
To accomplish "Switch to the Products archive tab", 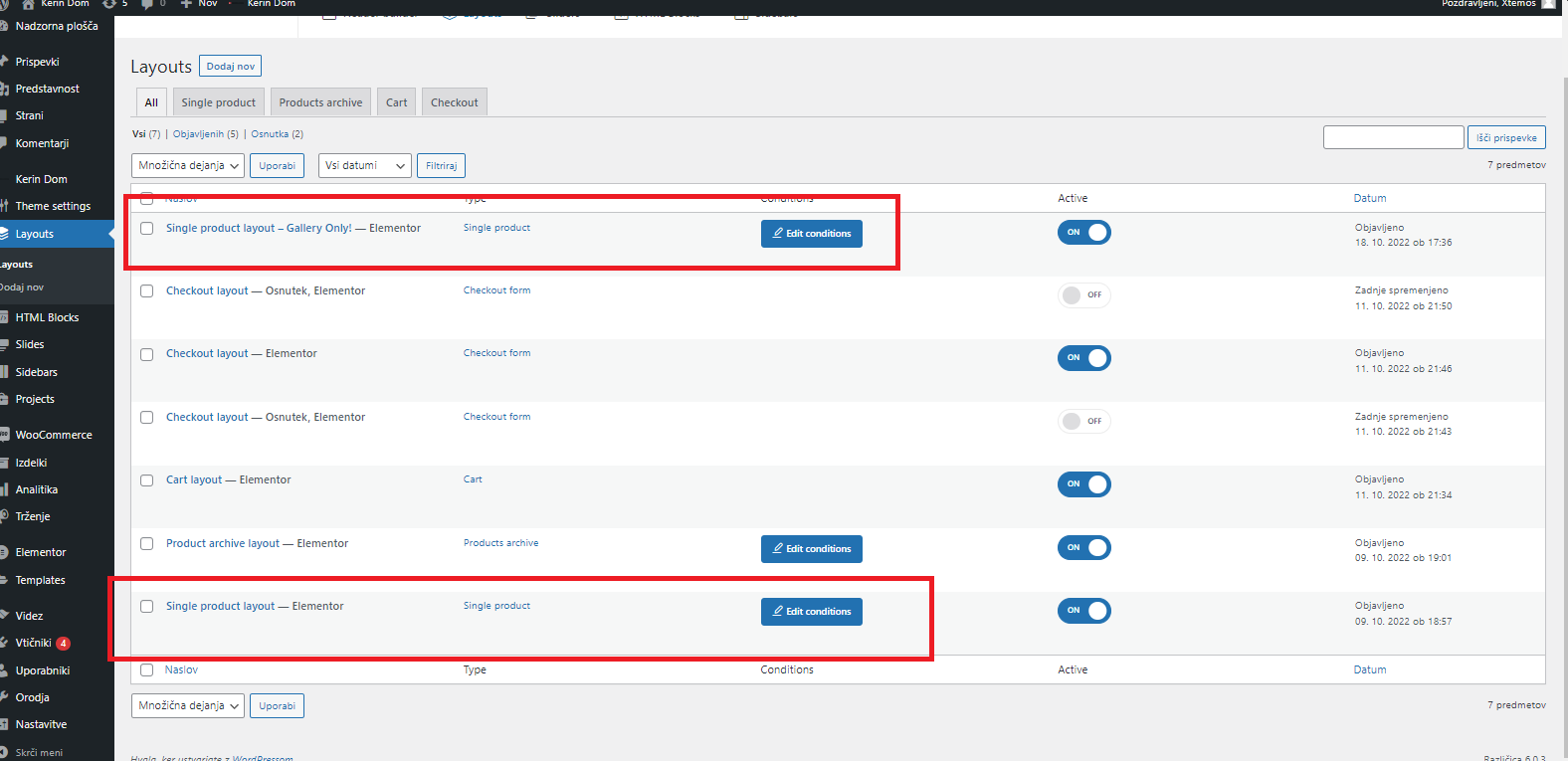I will pyautogui.click(x=320, y=101).
